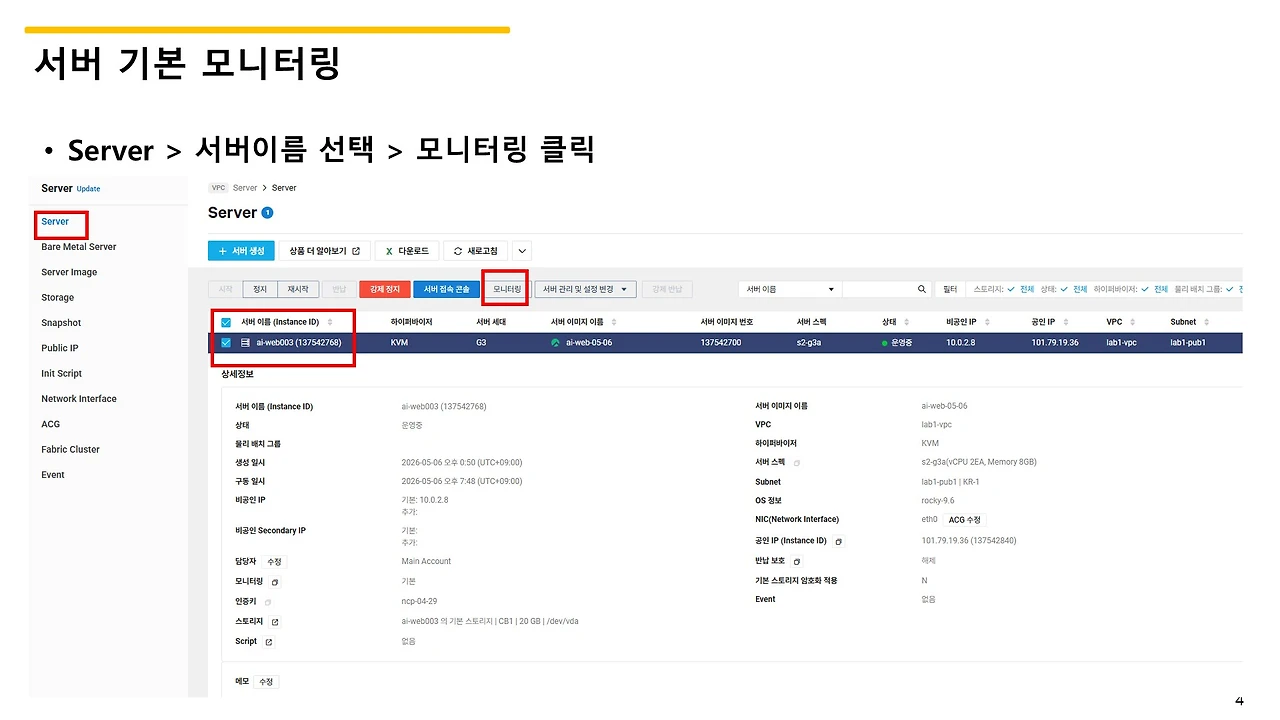
Task: Click the icon beside 서버 스펙 label
Action: (797, 463)
